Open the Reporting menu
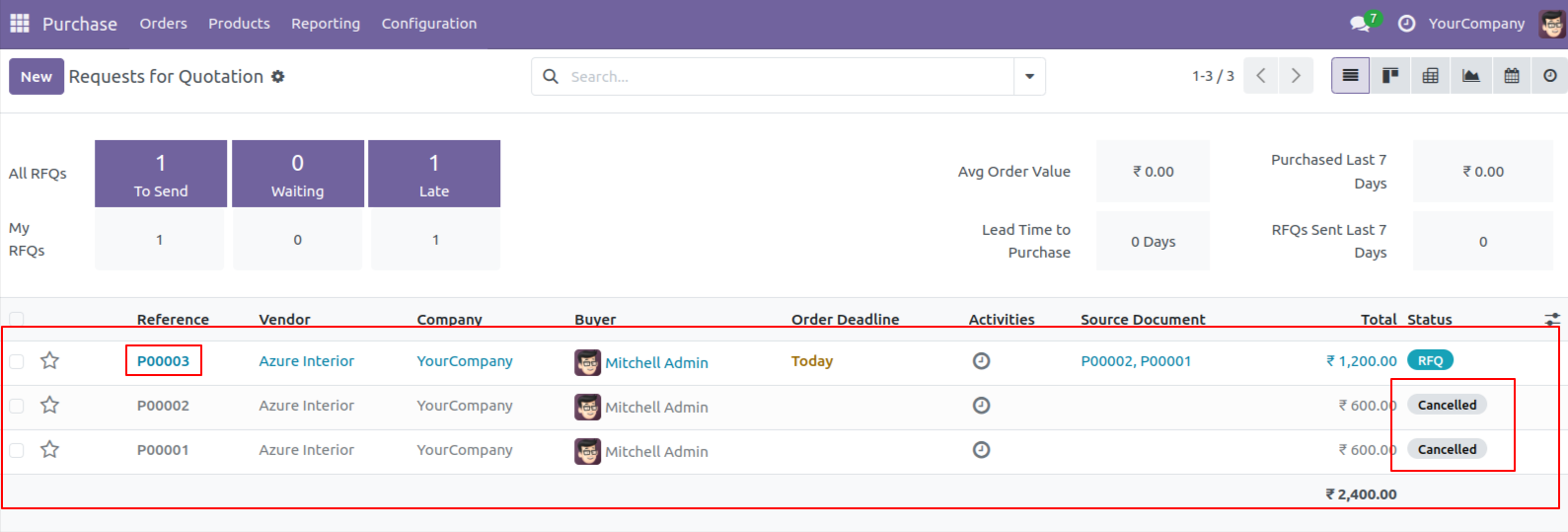Image resolution: width=1568 pixels, height=532 pixels. click(x=326, y=23)
